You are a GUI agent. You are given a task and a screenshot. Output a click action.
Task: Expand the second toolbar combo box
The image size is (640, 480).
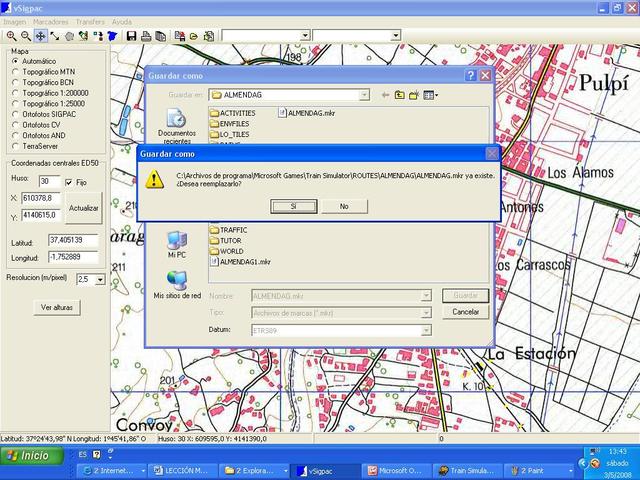(395, 35)
